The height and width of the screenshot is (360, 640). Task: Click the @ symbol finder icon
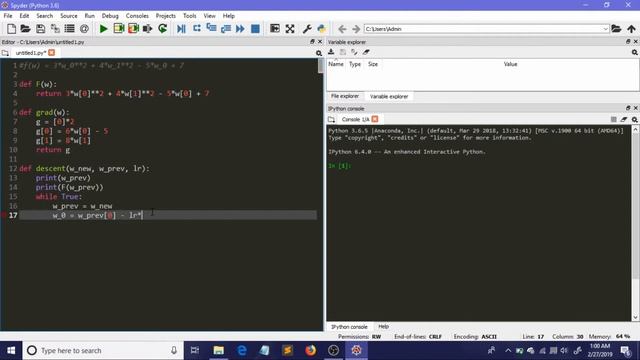(x=84, y=29)
